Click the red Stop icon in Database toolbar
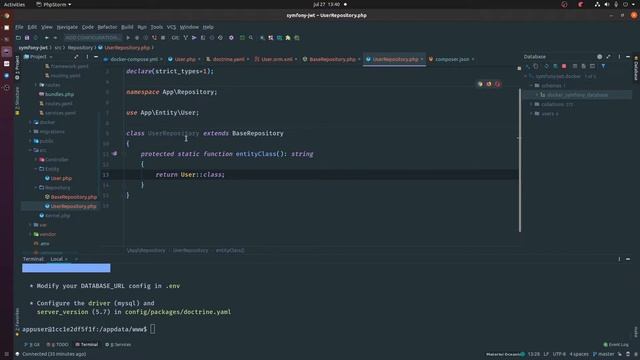Screen dimensions: 640x360 tap(564, 66)
